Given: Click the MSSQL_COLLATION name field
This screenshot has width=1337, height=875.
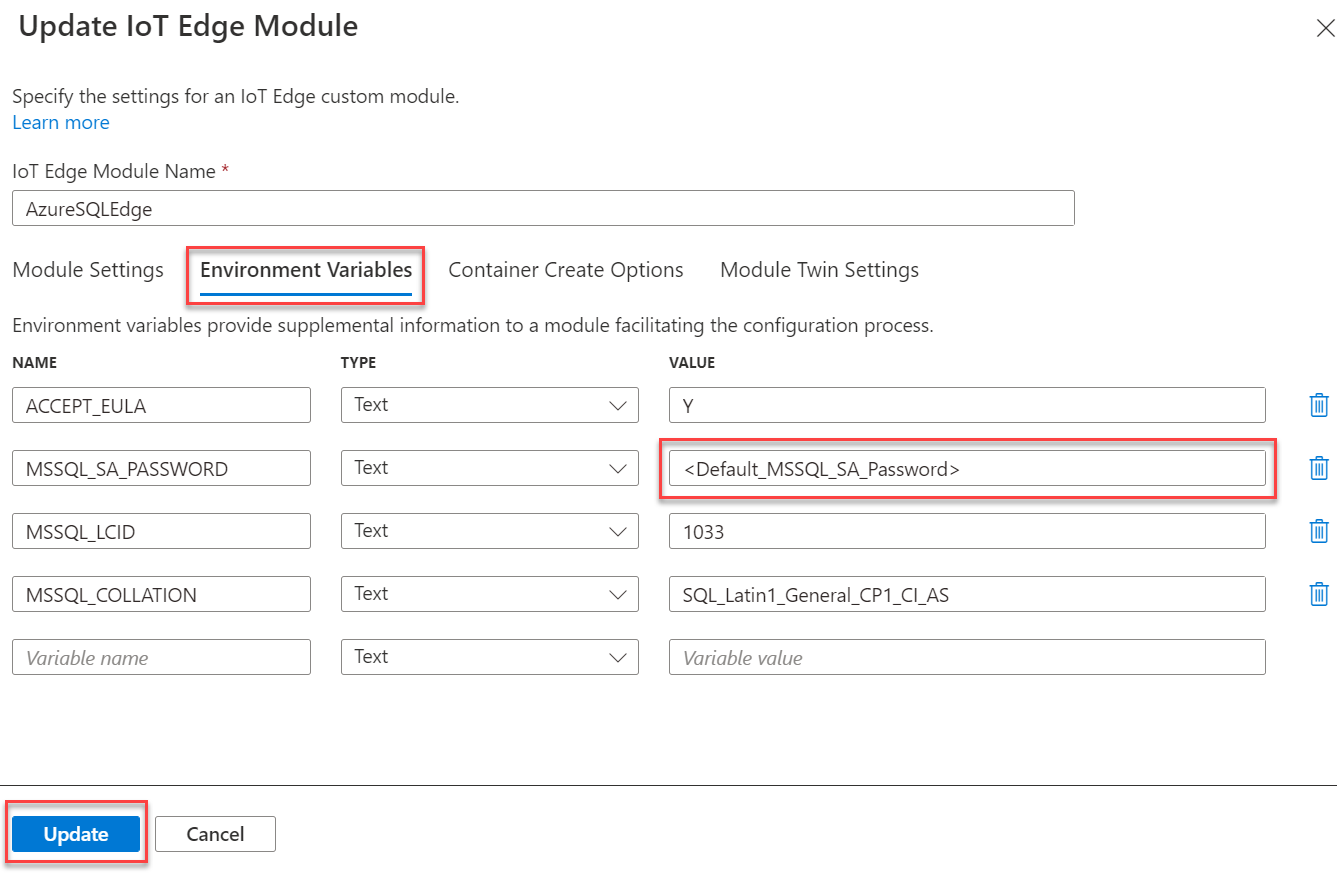Looking at the screenshot, I should (161, 594).
